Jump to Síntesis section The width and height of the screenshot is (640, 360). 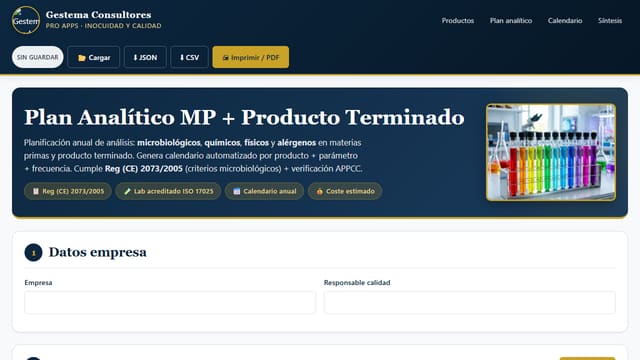coord(610,20)
